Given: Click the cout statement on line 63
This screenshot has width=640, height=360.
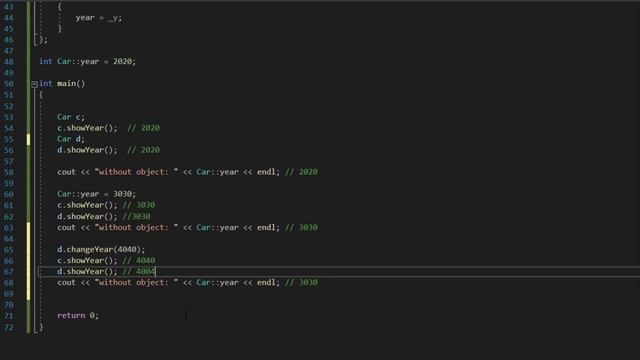Looking at the screenshot, I should pos(169,228).
